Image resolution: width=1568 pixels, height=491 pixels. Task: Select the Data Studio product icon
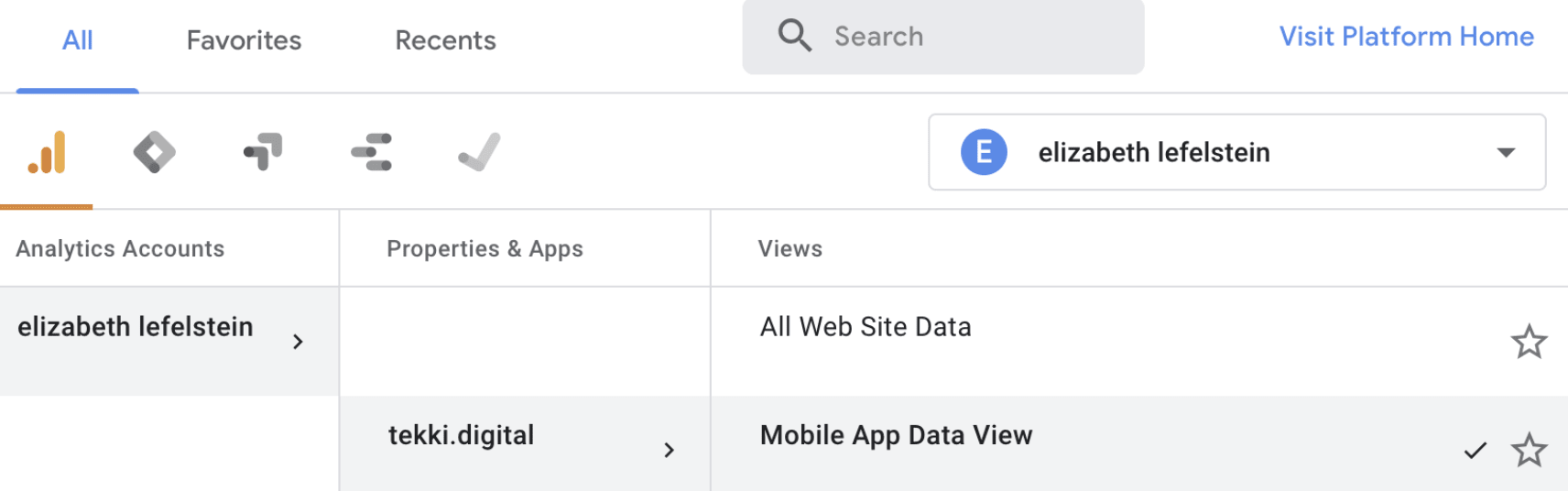pos(371,152)
